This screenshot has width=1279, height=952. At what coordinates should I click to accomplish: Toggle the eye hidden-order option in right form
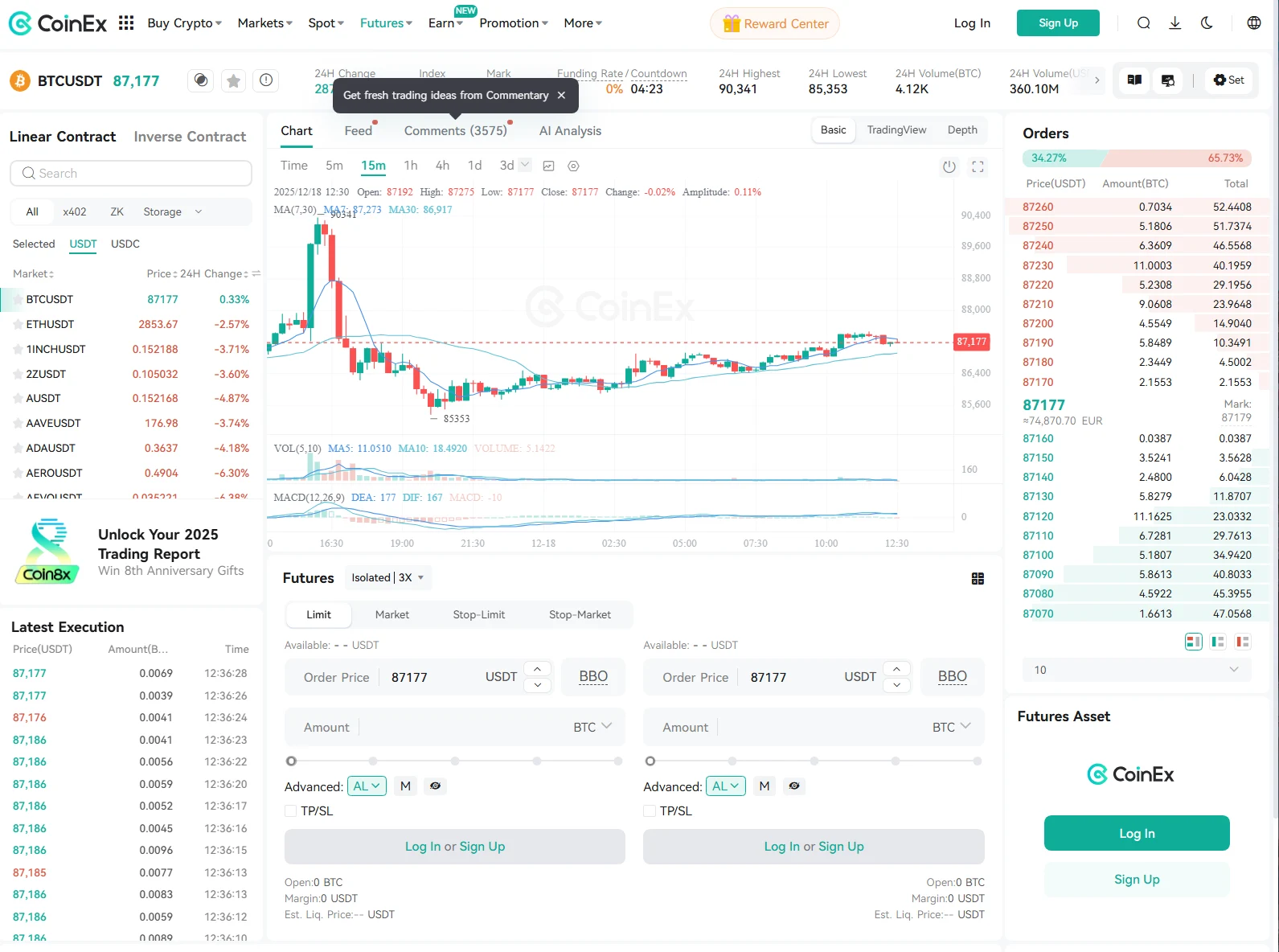794,786
